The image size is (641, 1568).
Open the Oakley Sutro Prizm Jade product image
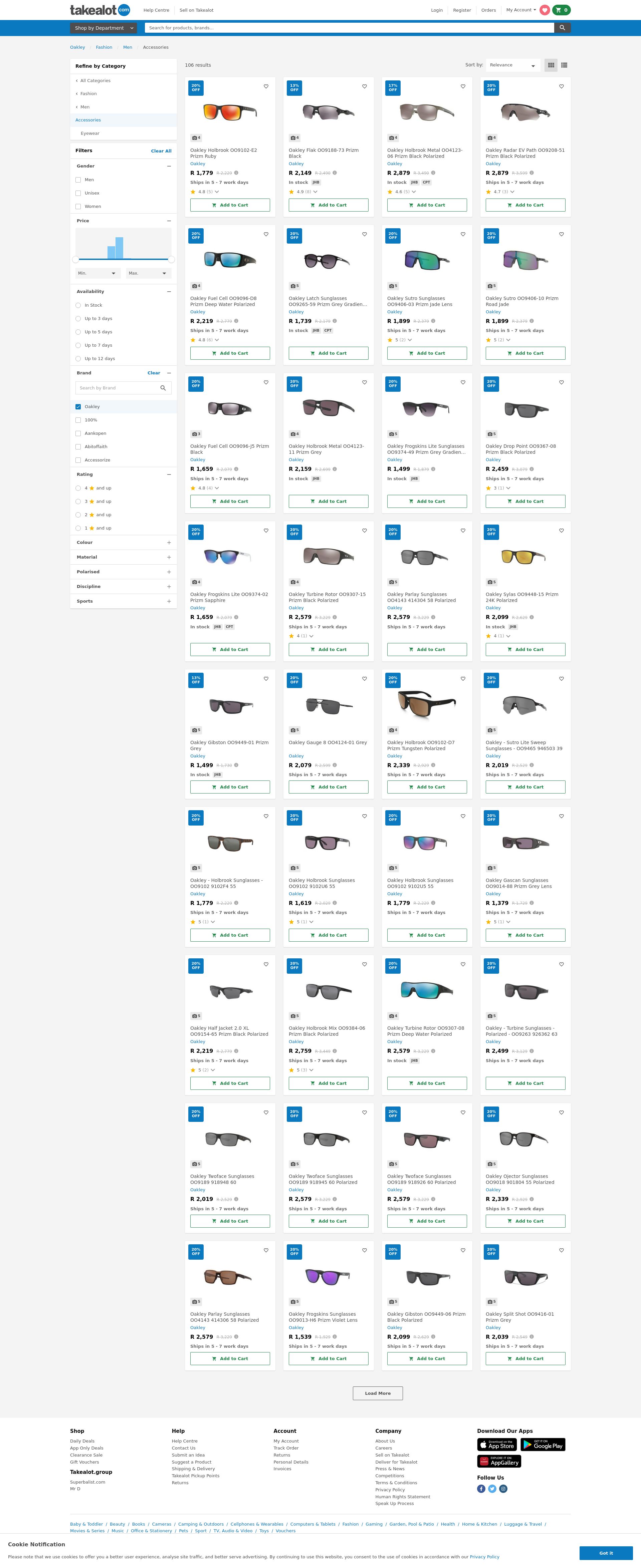(427, 261)
